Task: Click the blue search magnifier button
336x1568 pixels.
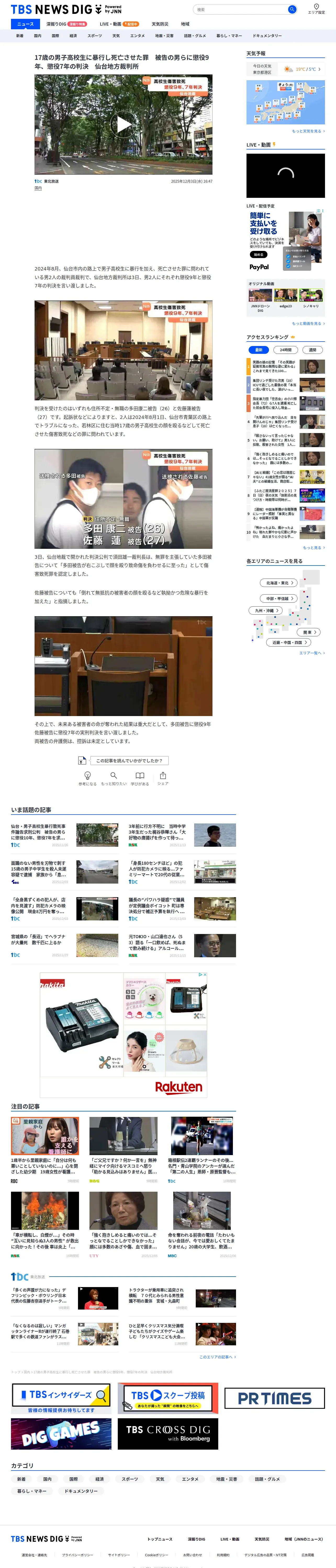Action: pyautogui.click(x=292, y=9)
